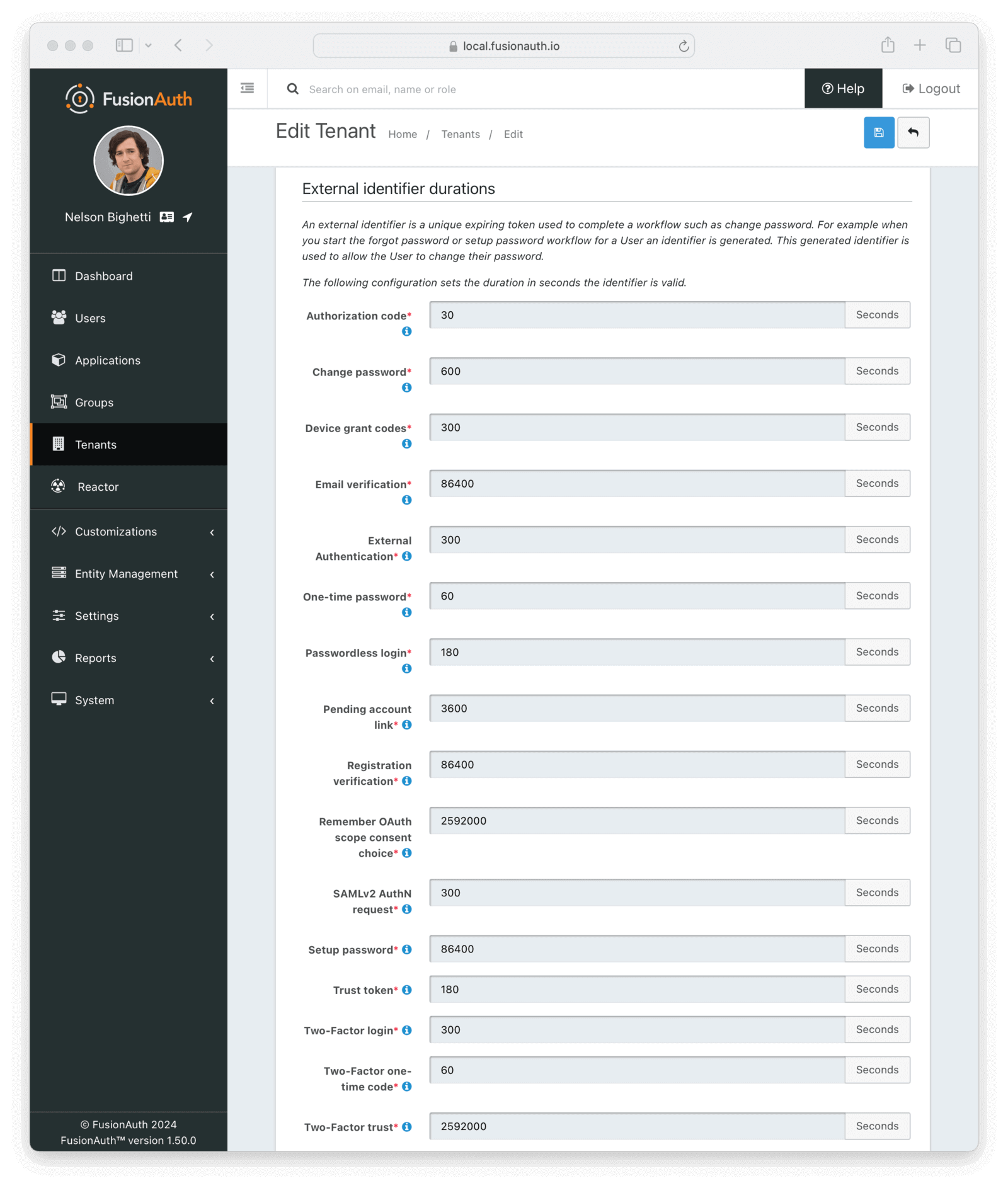The height and width of the screenshot is (1188, 1008).
Task: Click the browser back navigation arrow
Action: click(x=178, y=45)
